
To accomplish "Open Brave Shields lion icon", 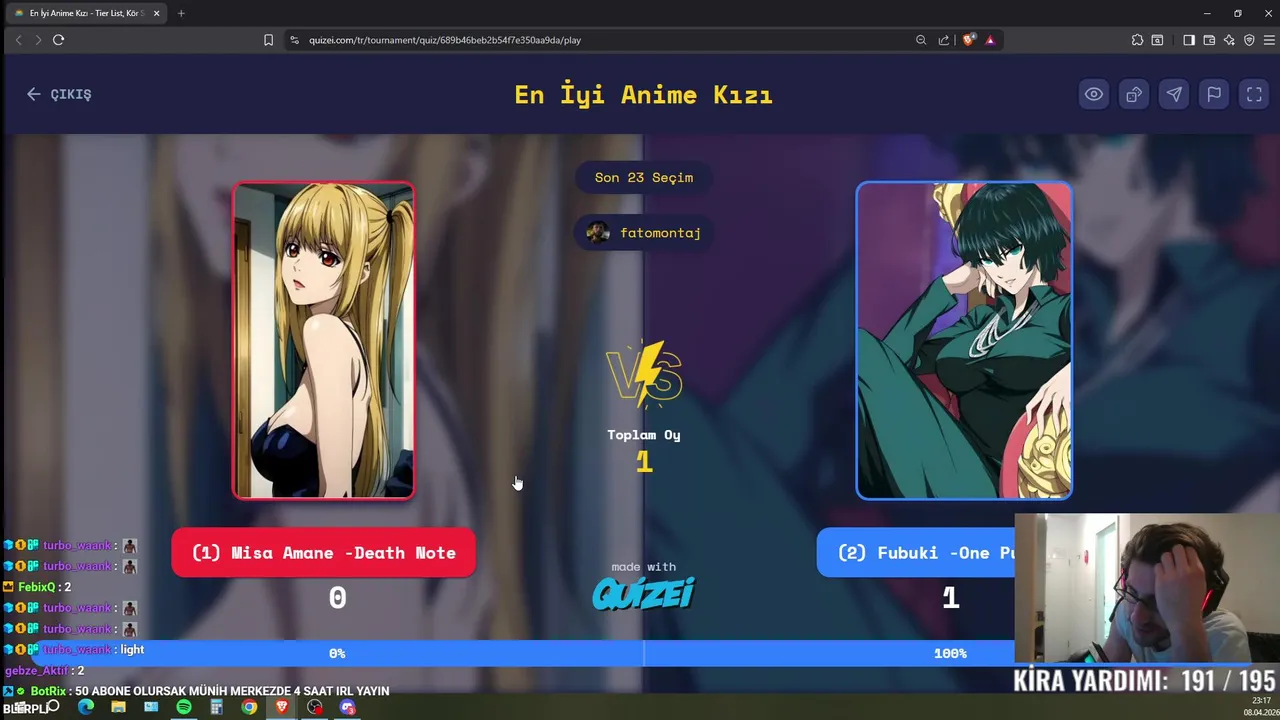I will (968, 40).
